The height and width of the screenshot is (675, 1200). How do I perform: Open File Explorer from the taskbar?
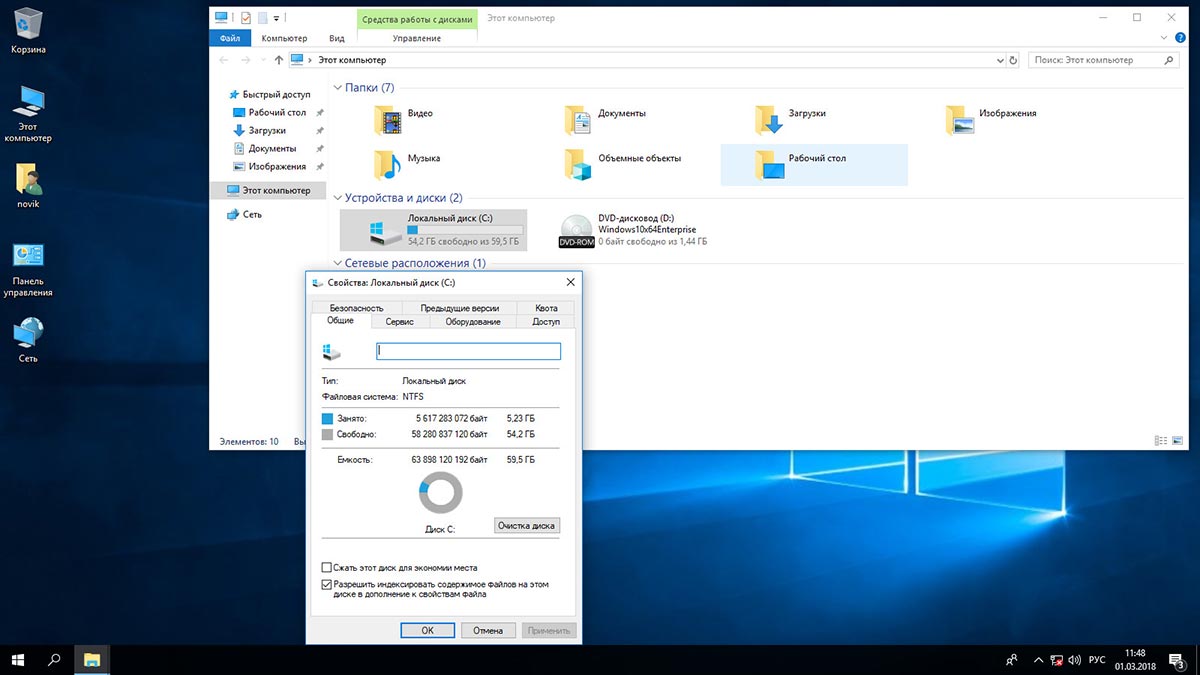click(x=91, y=659)
